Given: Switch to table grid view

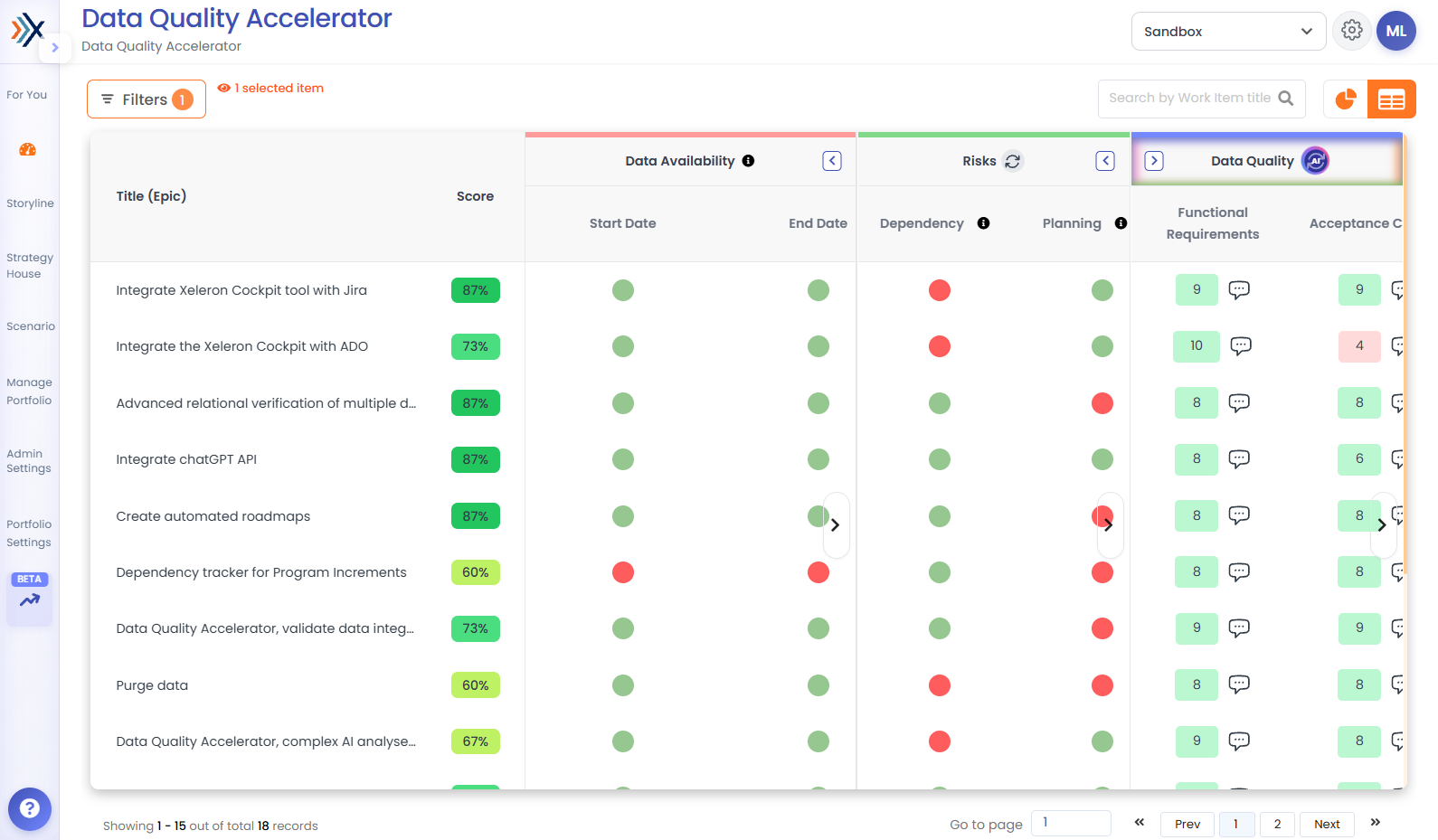Looking at the screenshot, I should pyautogui.click(x=1392, y=99).
